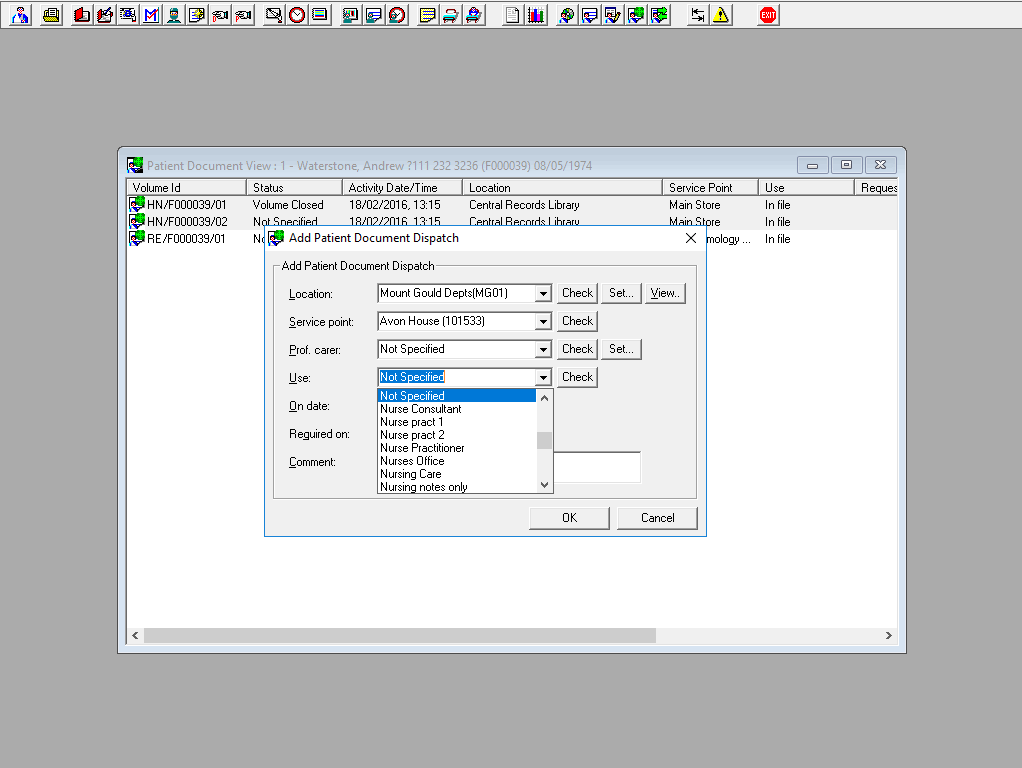The height and width of the screenshot is (768, 1022).
Task: Open the Location combo box in dialog
Action: point(543,293)
